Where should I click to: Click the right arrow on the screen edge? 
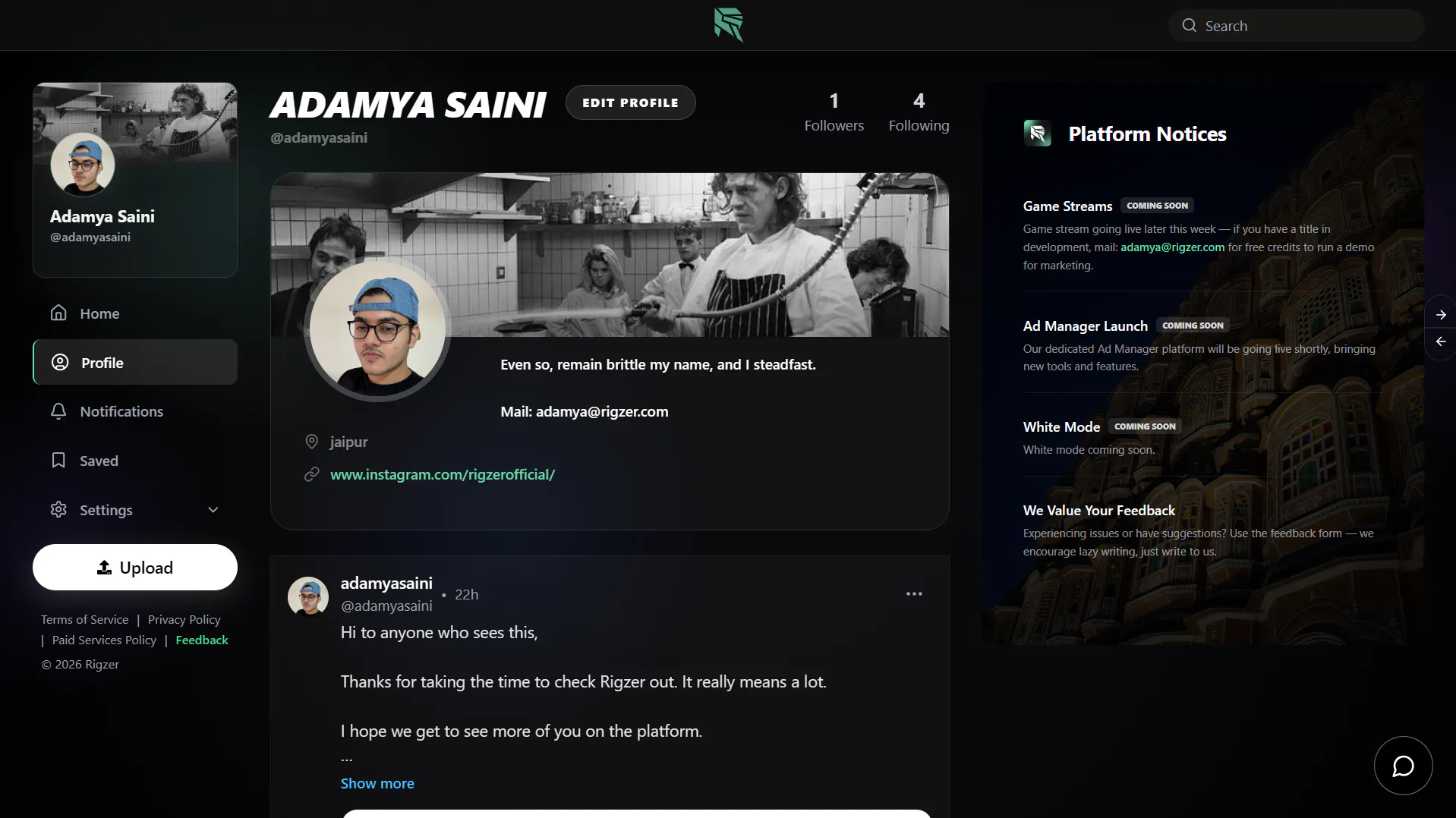(x=1440, y=314)
